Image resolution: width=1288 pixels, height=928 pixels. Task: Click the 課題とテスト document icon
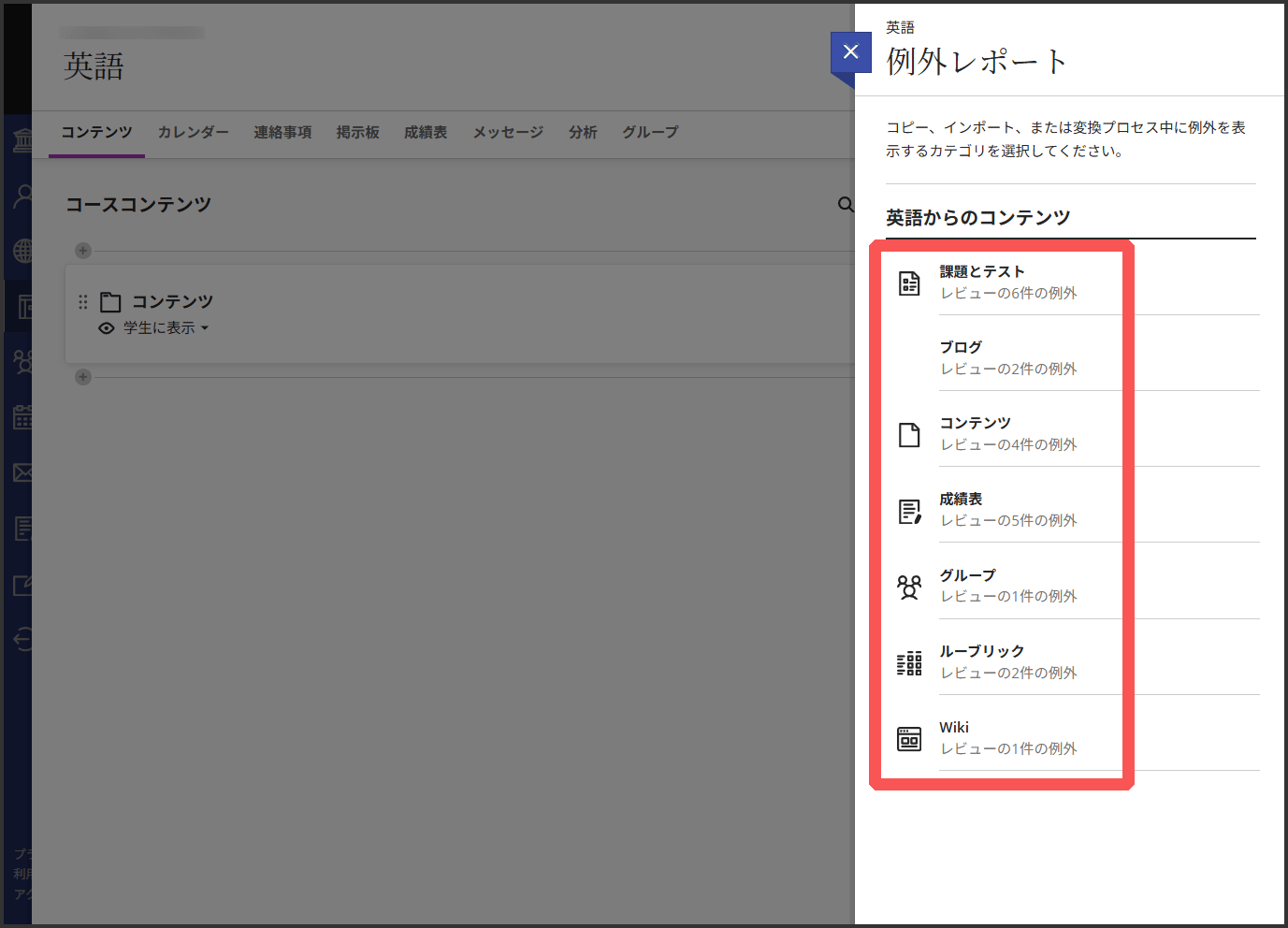(x=909, y=283)
